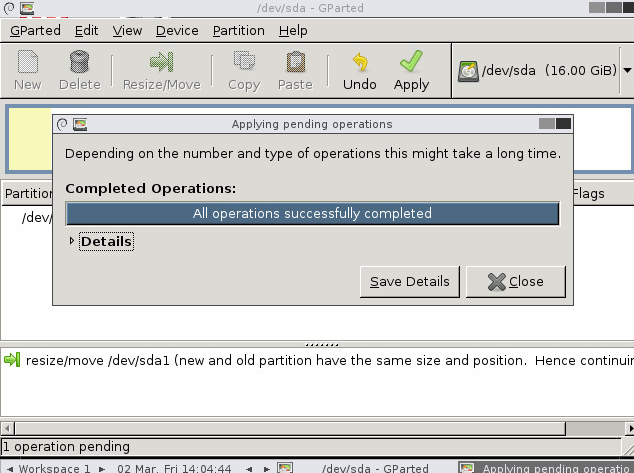Screen dimensions: 634x473
Task: Open the Device menu
Action: [x=177, y=31]
